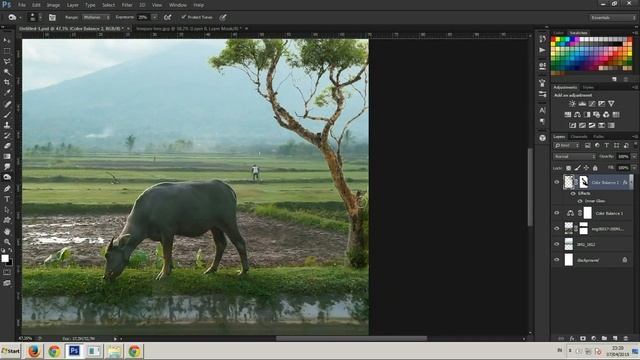Switch to the second document tab
The image size is (640, 360).
tap(189, 29)
